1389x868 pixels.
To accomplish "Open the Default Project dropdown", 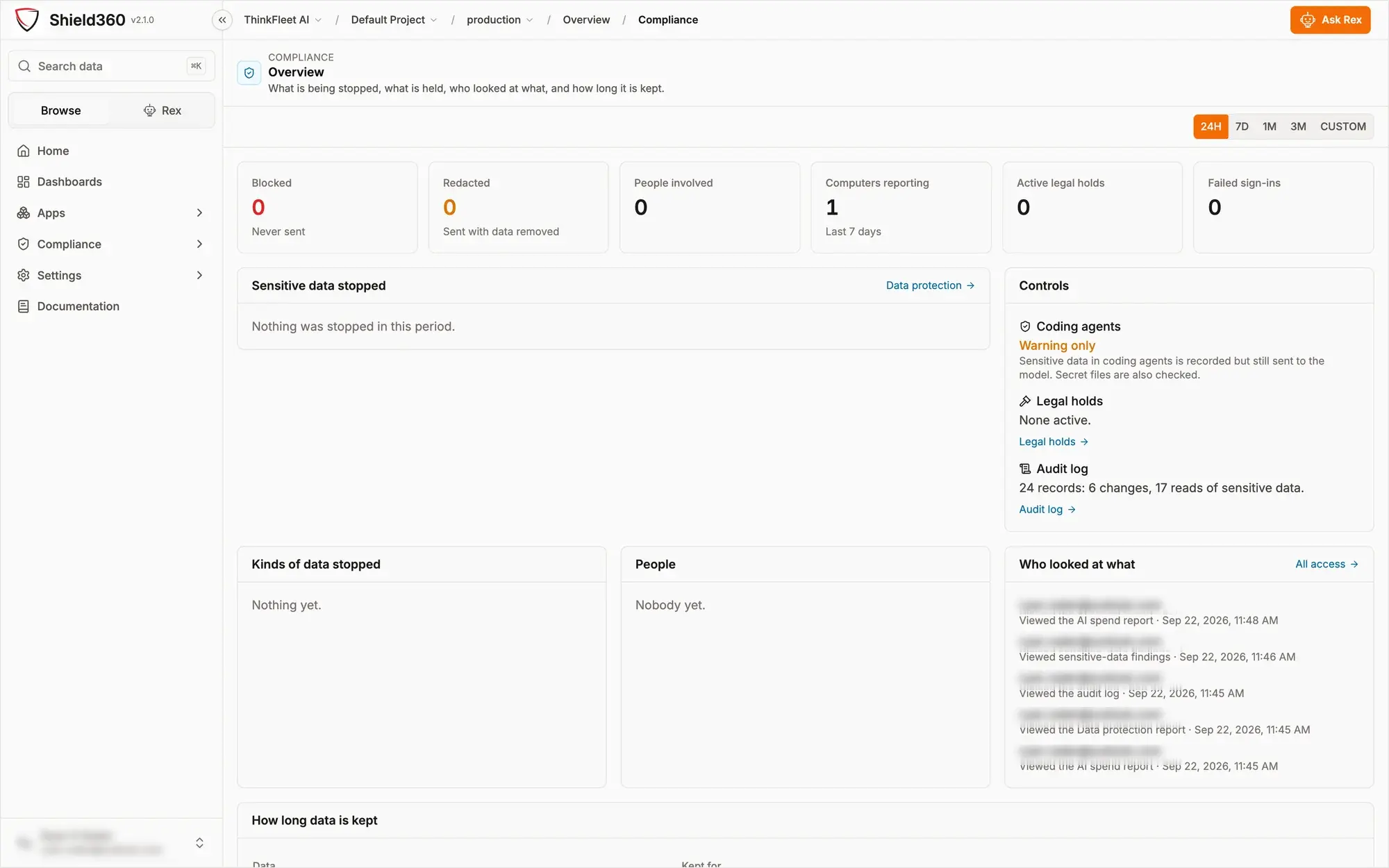I will point(394,20).
